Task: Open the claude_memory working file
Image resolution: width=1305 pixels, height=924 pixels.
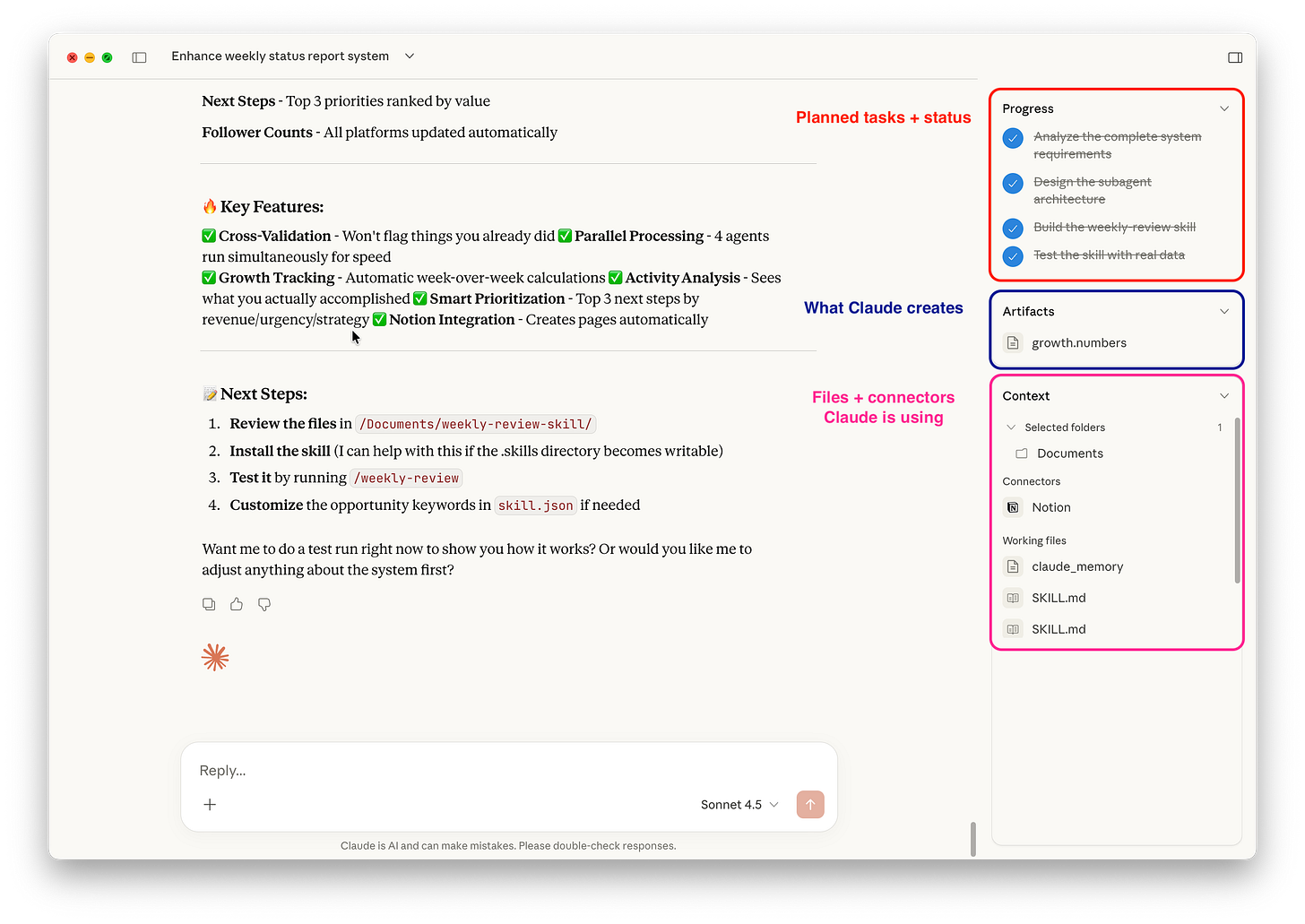Action: [x=1076, y=566]
